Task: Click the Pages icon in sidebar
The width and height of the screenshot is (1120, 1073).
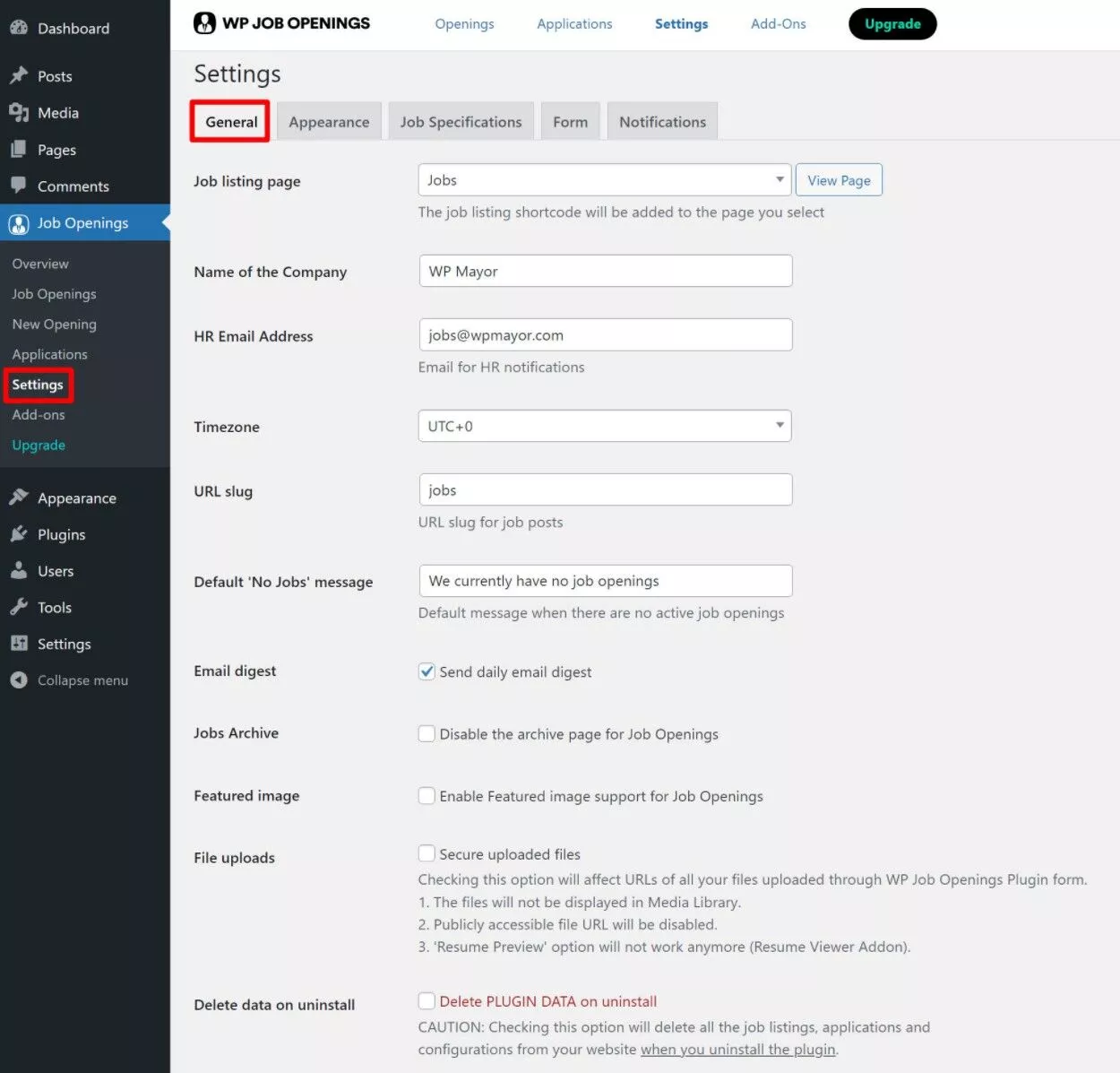Action: tap(19, 149)
